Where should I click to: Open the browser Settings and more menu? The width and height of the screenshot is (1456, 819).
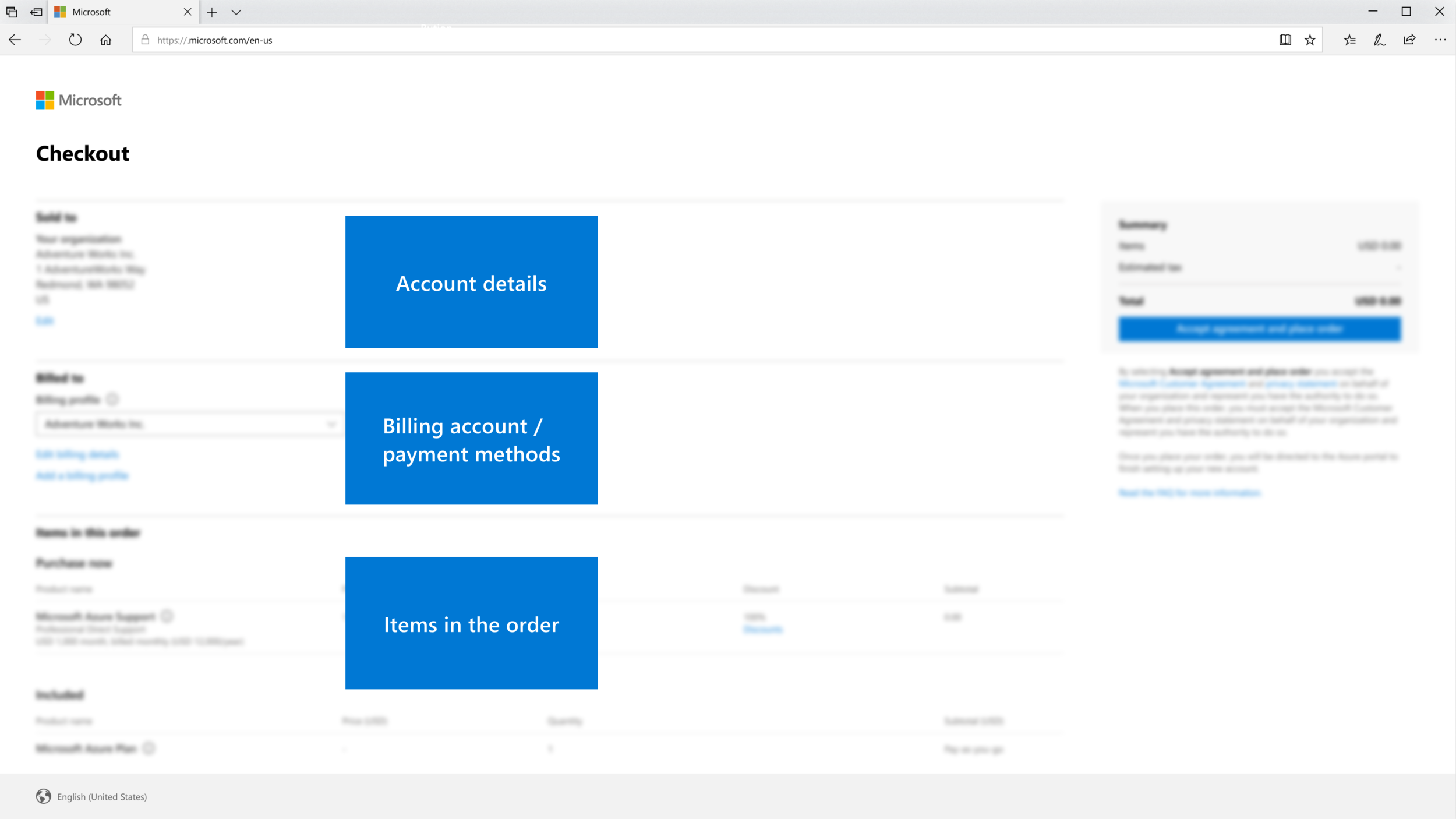pos(1440,40)
